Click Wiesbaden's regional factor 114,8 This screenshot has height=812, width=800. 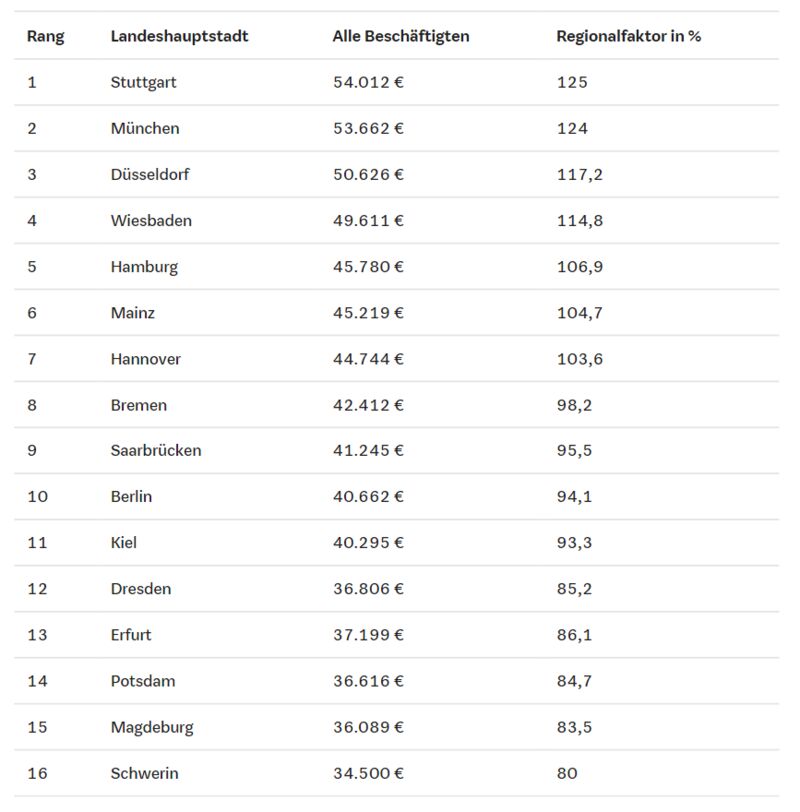[579, 221]
